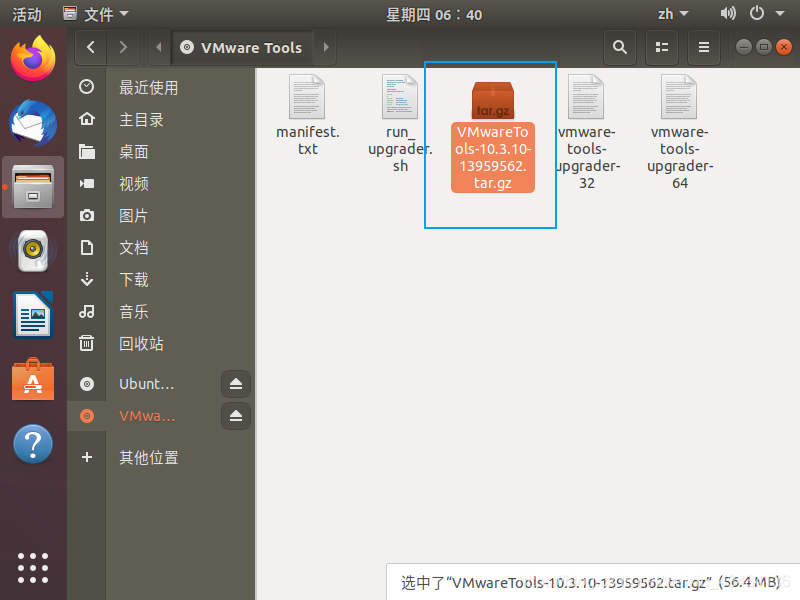Image resolution: width=800 pixels, height=600 pixels.
Task: Click the folder icon beside 桌面
Action: (x=87, y=152)
